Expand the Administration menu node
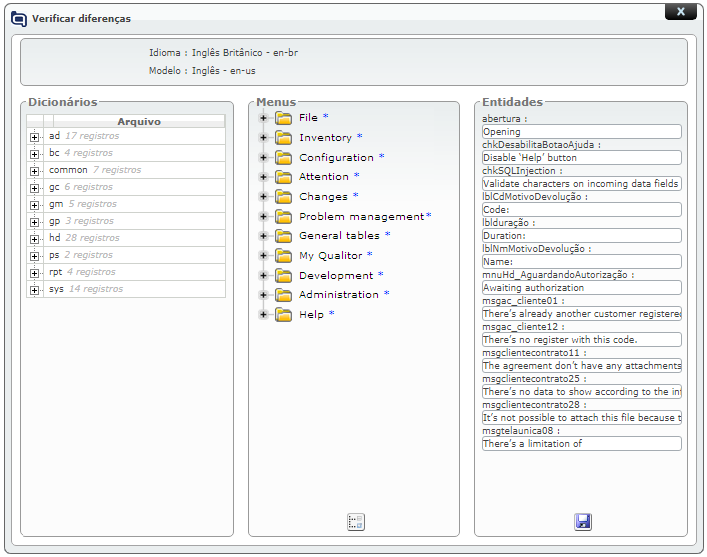 pyautogui.click(x=263, y=295)
